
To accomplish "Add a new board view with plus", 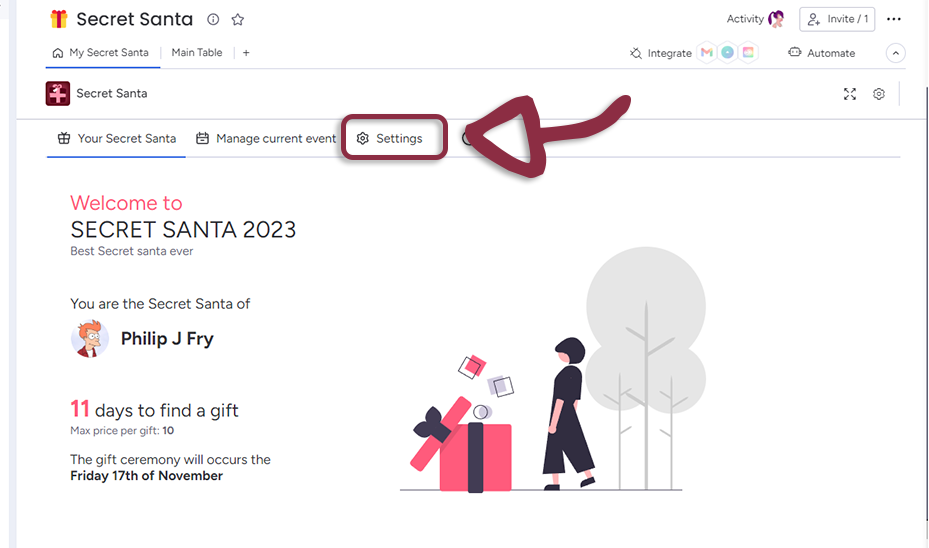I will 246,53.
